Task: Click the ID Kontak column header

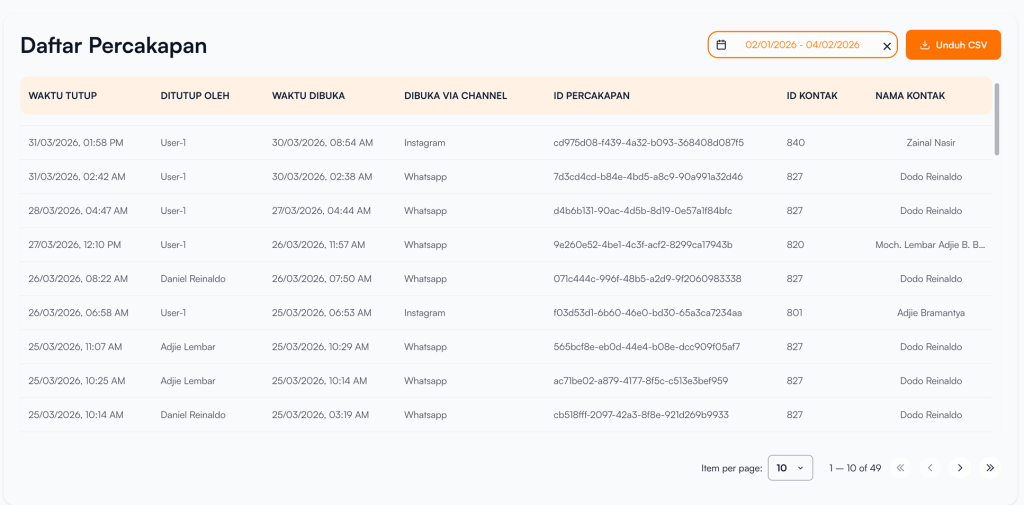Action: tap(812, 96)
